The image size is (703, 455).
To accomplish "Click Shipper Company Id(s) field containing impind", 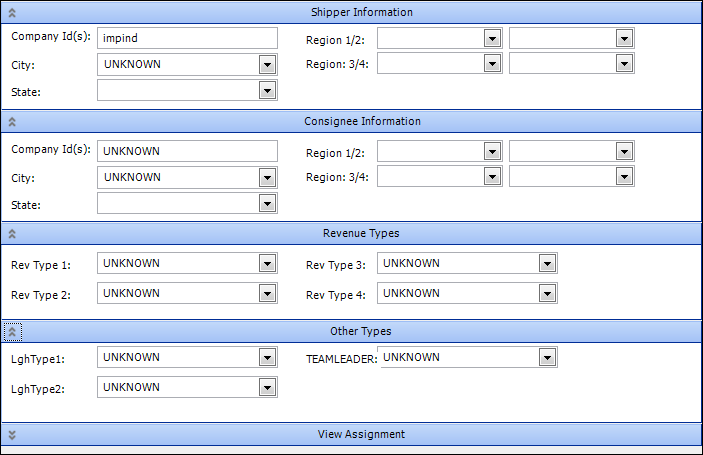I will [187, 38].
